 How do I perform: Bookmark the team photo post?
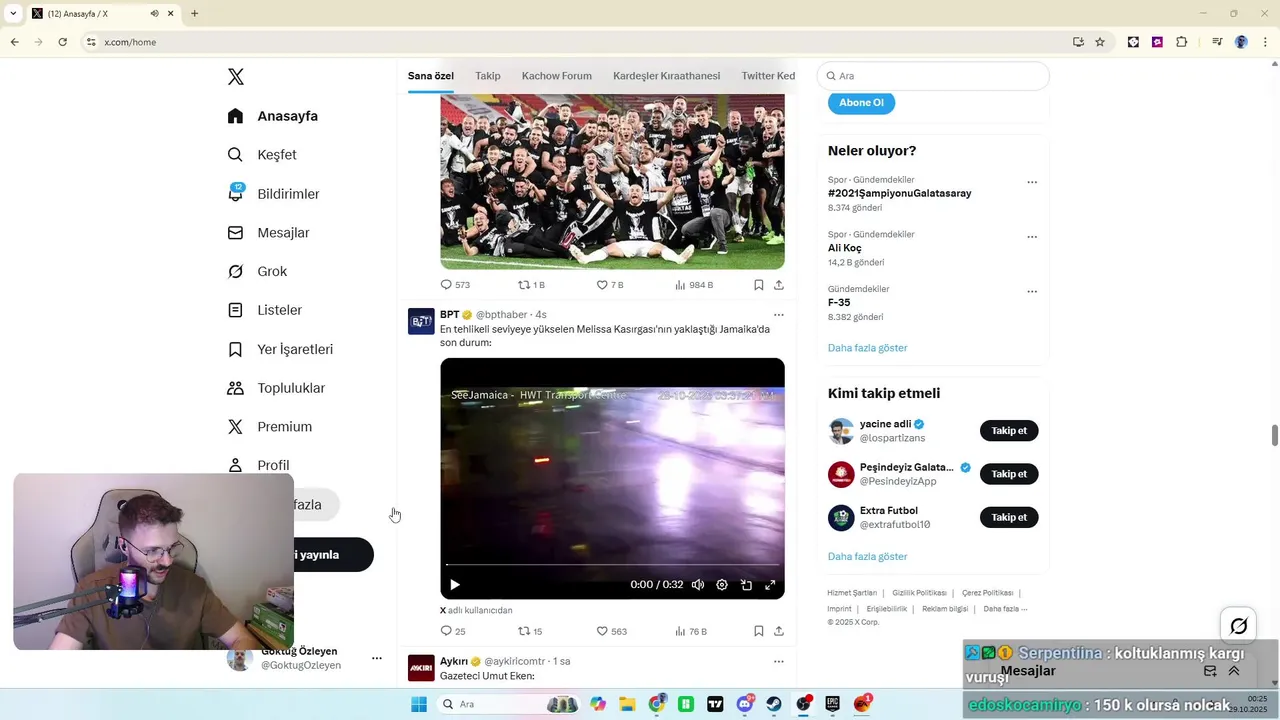click(x=759, y=285)
